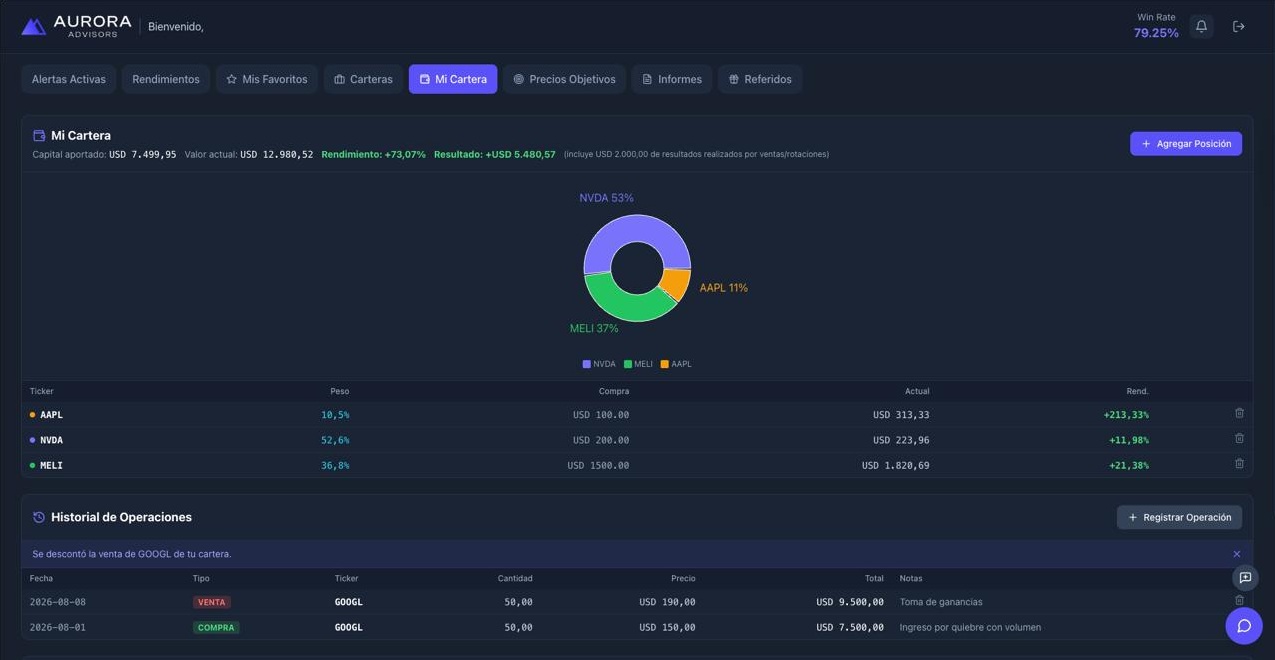The height and width of the screenshot is (660, 1275).
Task: Delete the NVDA position
Action: [1239, 438]
